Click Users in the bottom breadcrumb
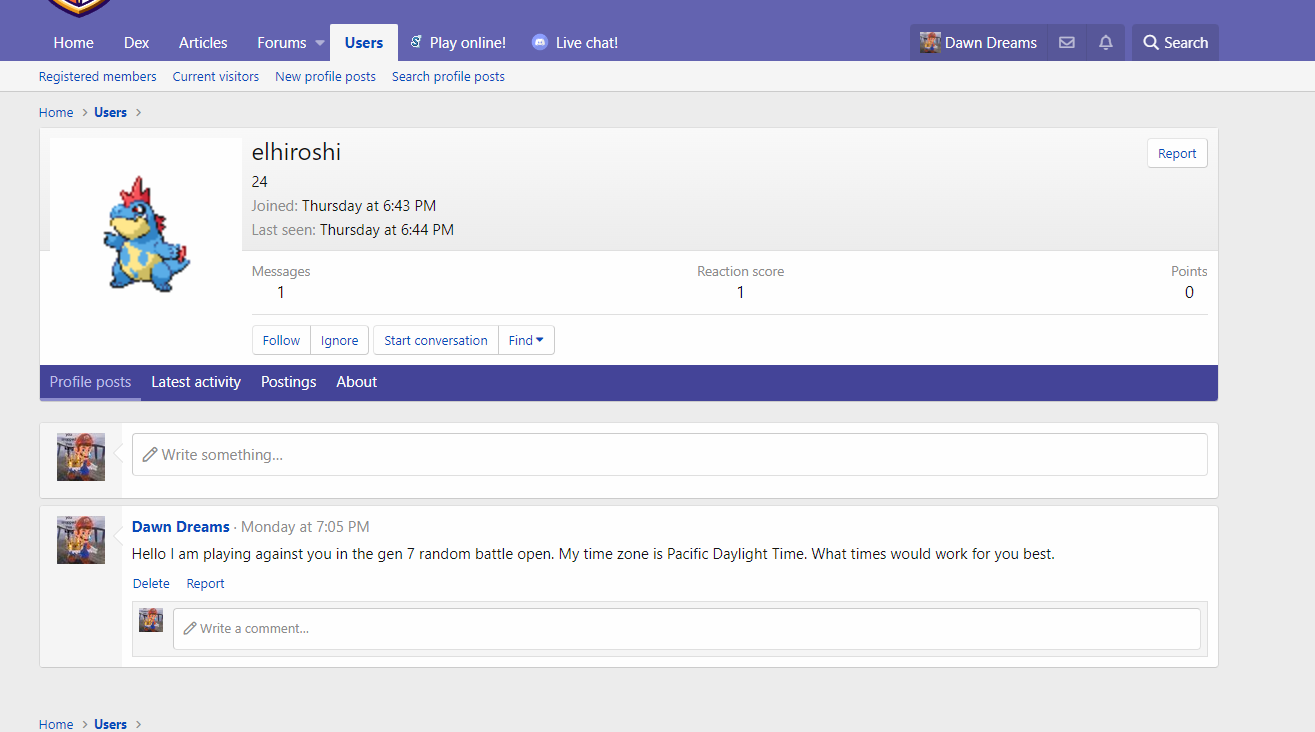This screenshot has width=1315, height=732. tap(110, 724)
